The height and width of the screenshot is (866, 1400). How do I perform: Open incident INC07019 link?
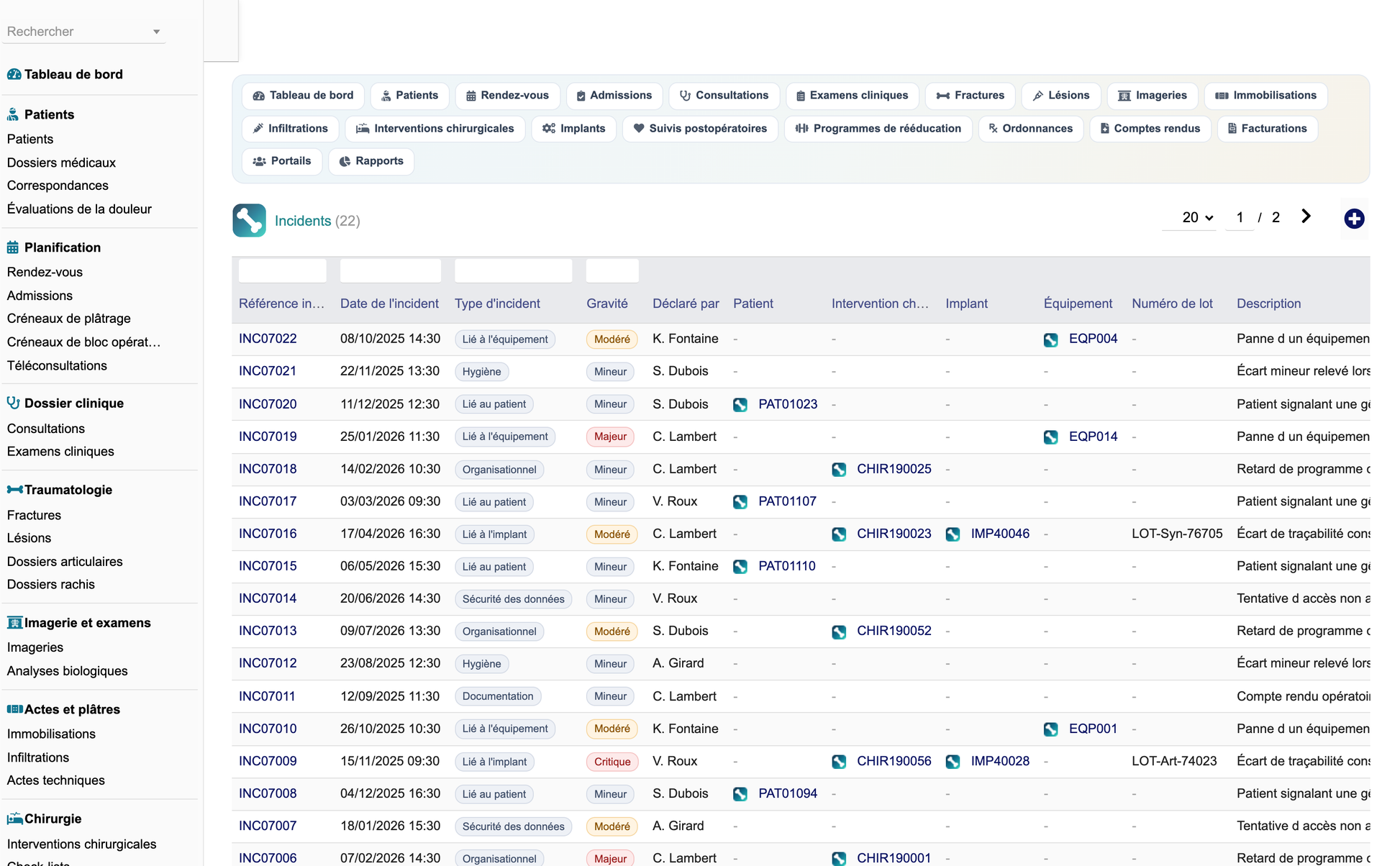pos(268,437)
